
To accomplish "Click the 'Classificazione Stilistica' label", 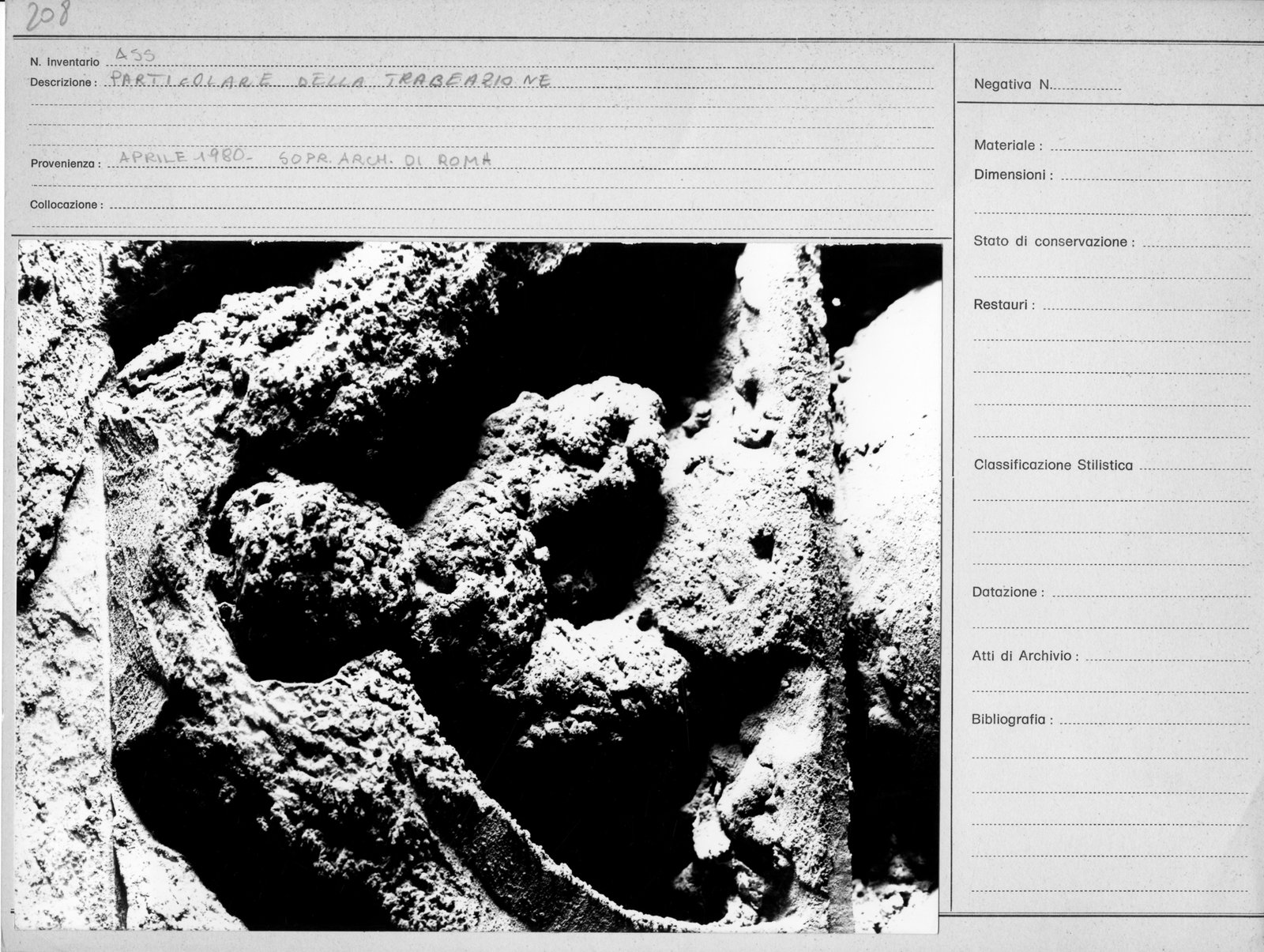I will tap(1053, 465).
